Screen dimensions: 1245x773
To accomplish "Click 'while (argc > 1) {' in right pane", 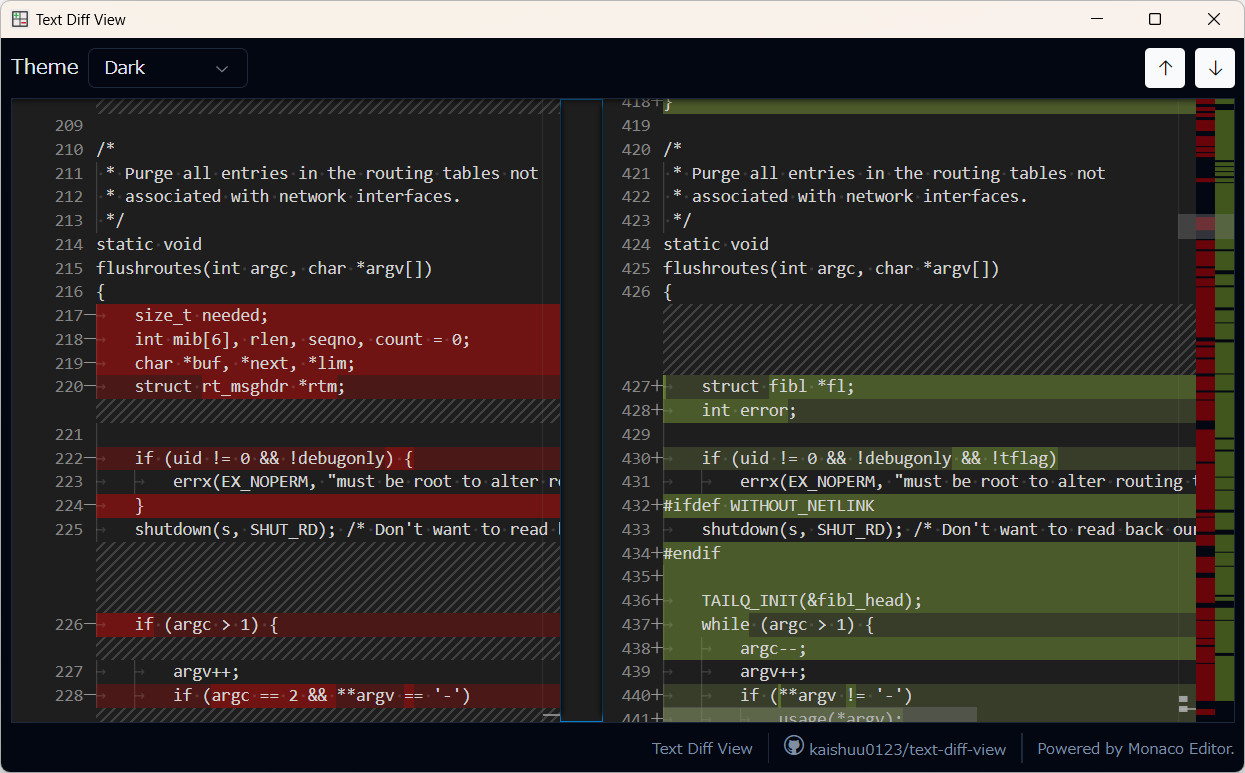I will click(788, 625).
